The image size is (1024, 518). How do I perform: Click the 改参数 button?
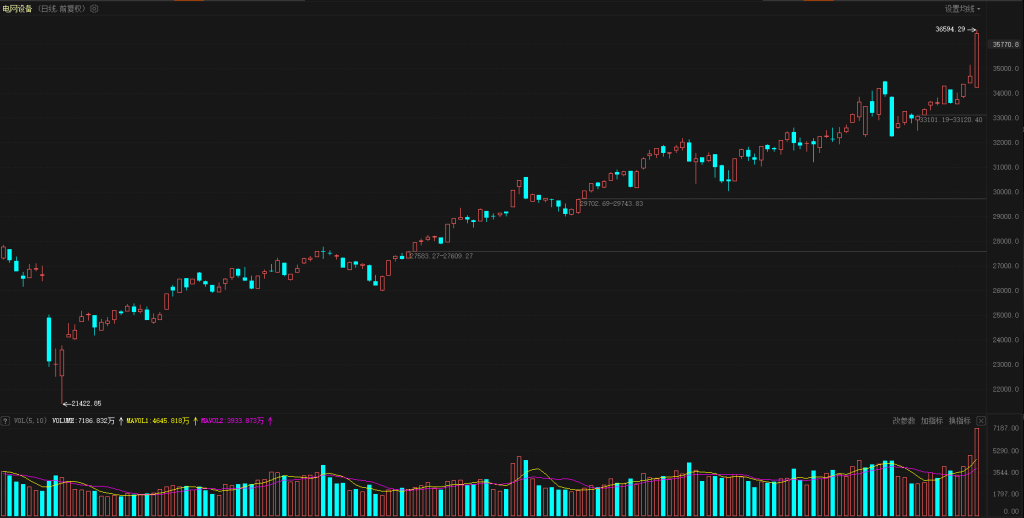[904, 421]
